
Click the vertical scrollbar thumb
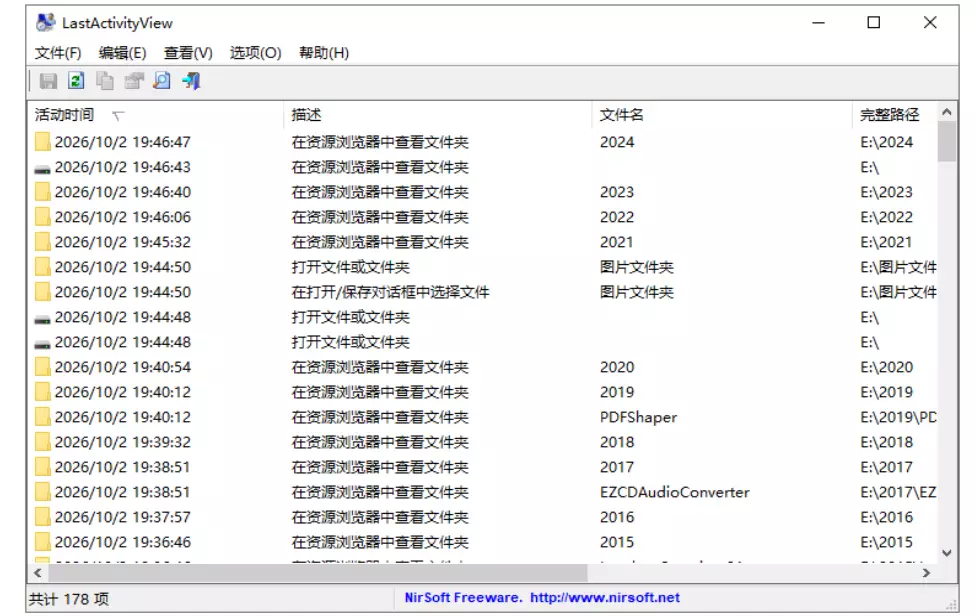click(x=946, y=142)
